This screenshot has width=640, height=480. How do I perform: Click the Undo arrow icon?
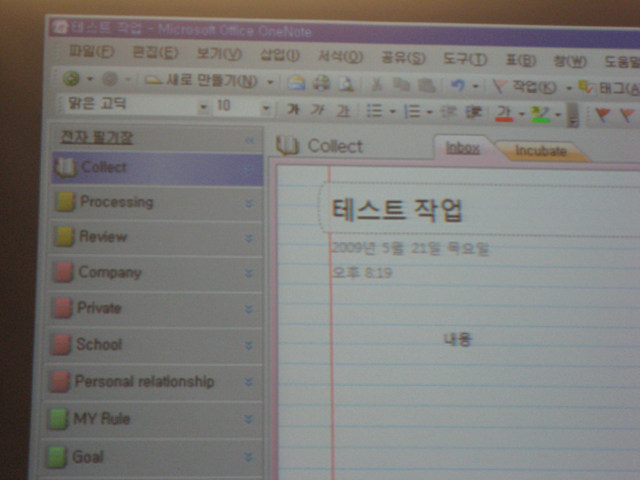(x=458, y=86)
